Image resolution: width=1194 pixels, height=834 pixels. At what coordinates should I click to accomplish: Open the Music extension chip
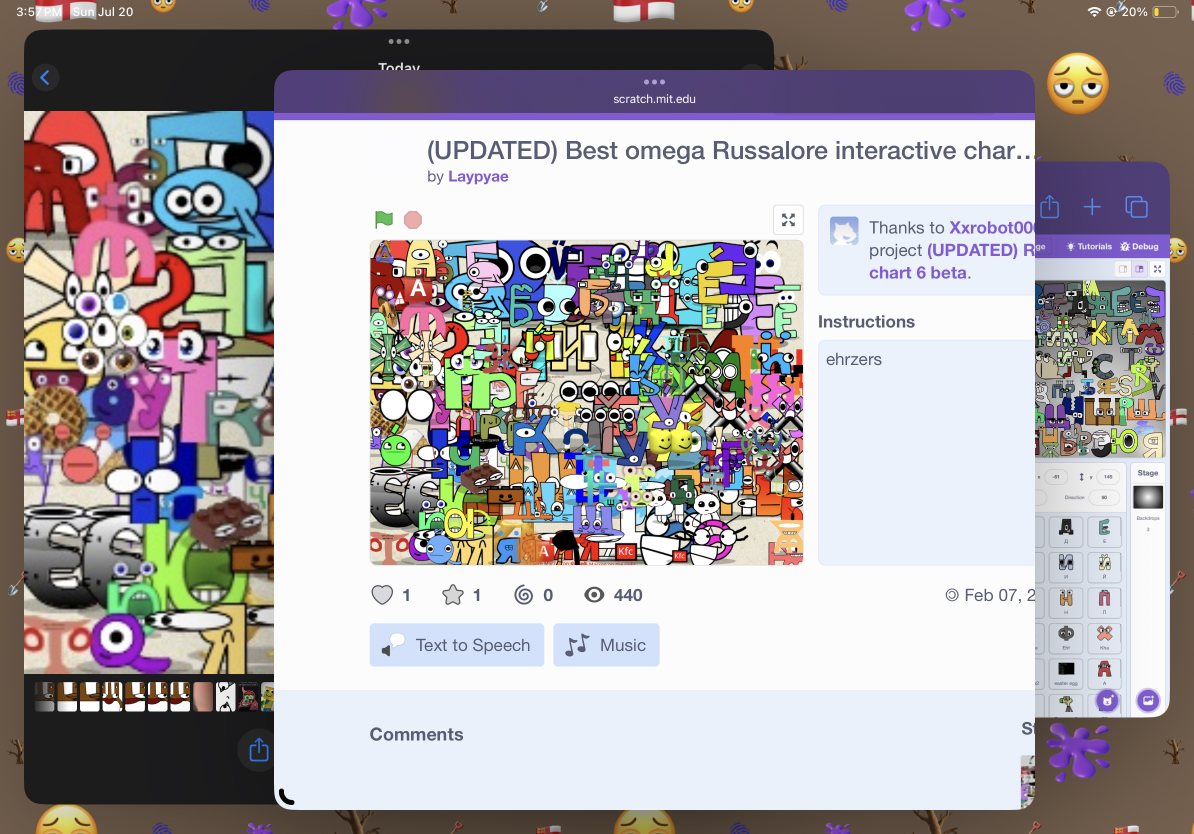606,645
